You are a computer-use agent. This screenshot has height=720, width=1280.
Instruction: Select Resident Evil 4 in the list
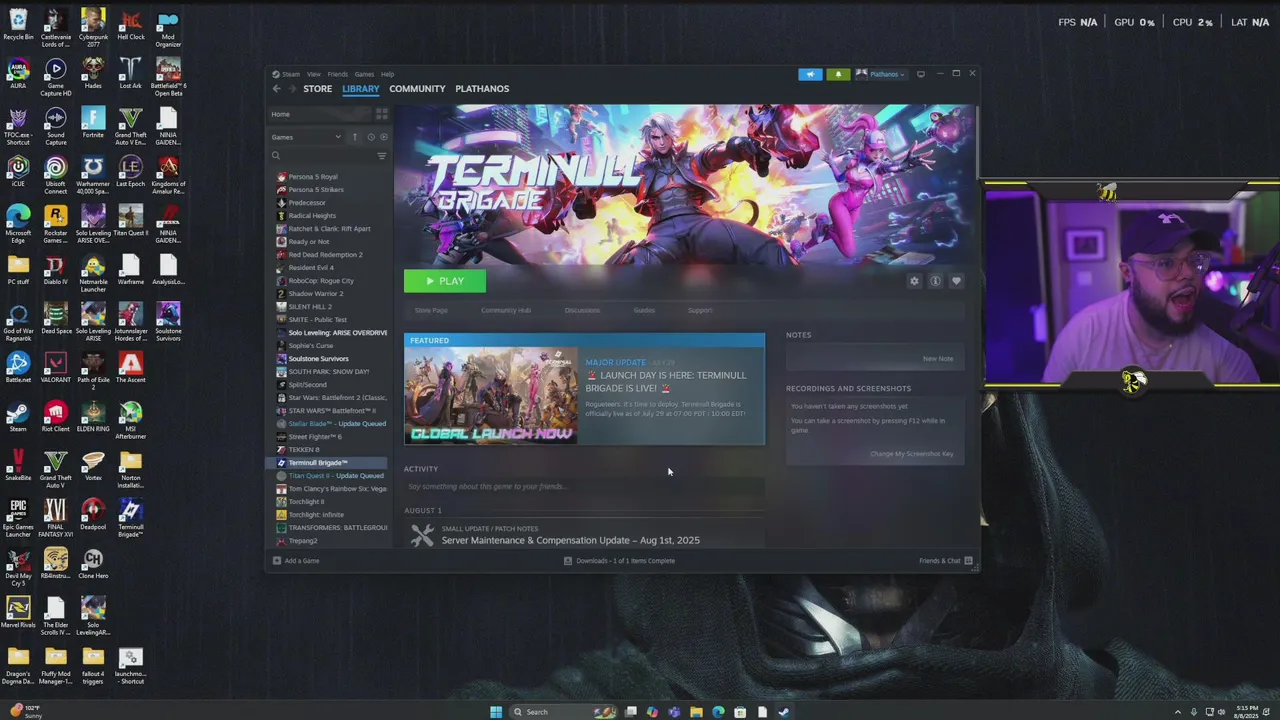pos(311,268)
